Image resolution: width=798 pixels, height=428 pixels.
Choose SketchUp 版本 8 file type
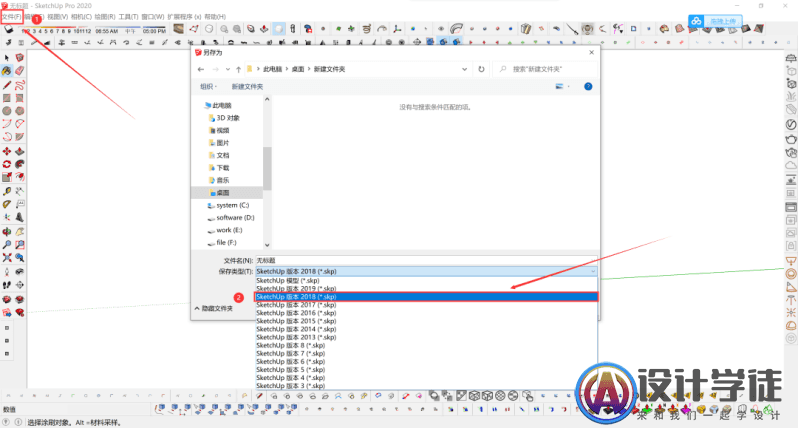(x=426, y=346)
